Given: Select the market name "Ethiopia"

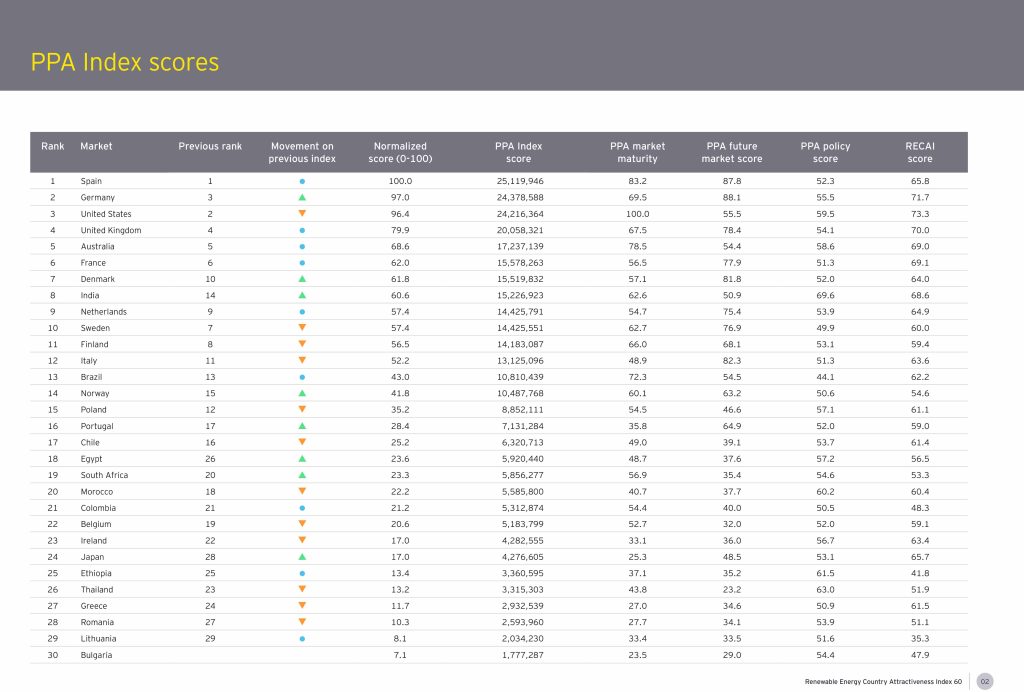Looking at the screenshot, I should click(x=96, y=574).
